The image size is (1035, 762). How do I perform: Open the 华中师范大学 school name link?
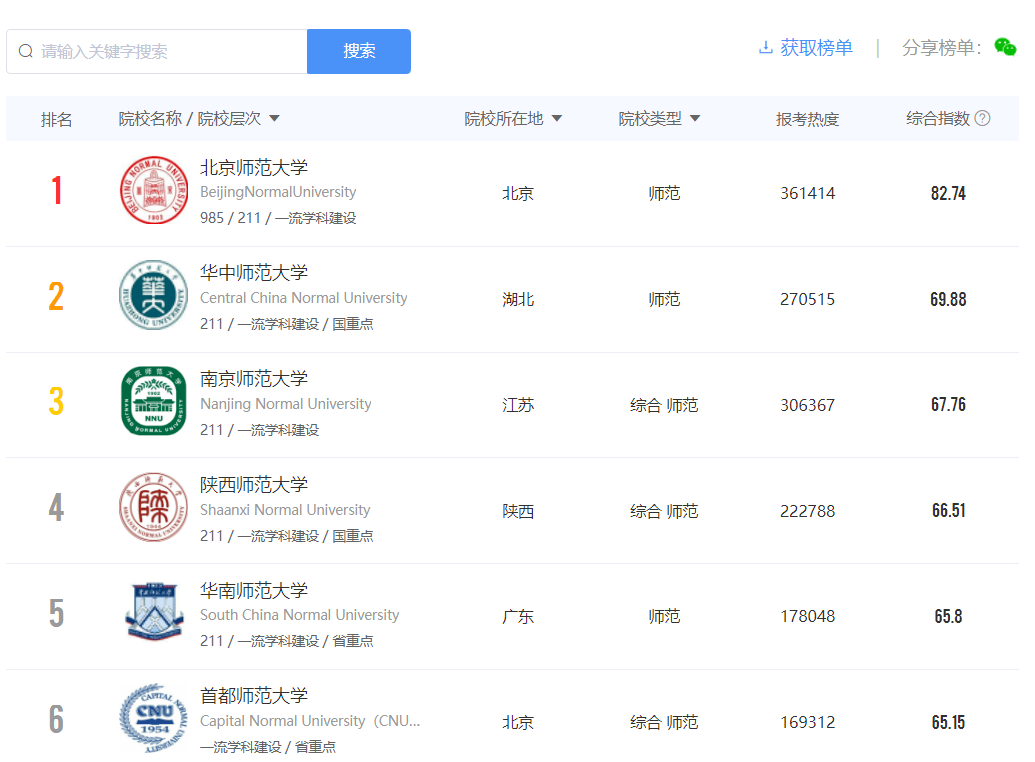tap(254, 273)
